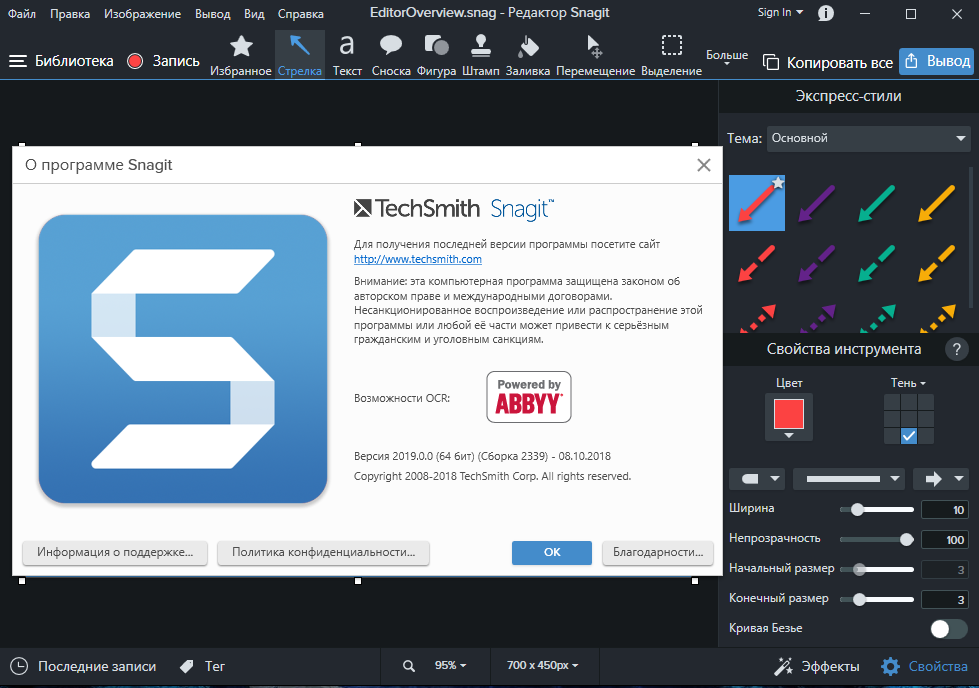Click the magnifier zoom icon
The image size is (979, 688).
[409, 666]
